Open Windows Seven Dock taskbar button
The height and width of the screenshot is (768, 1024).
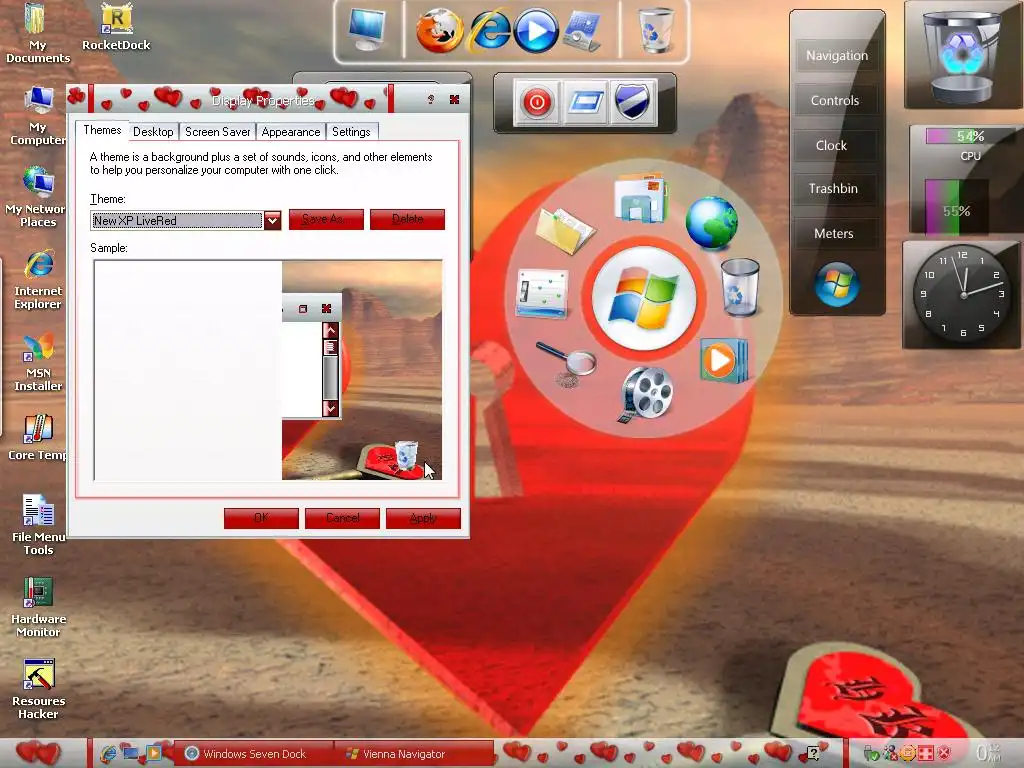click(254, 754)
